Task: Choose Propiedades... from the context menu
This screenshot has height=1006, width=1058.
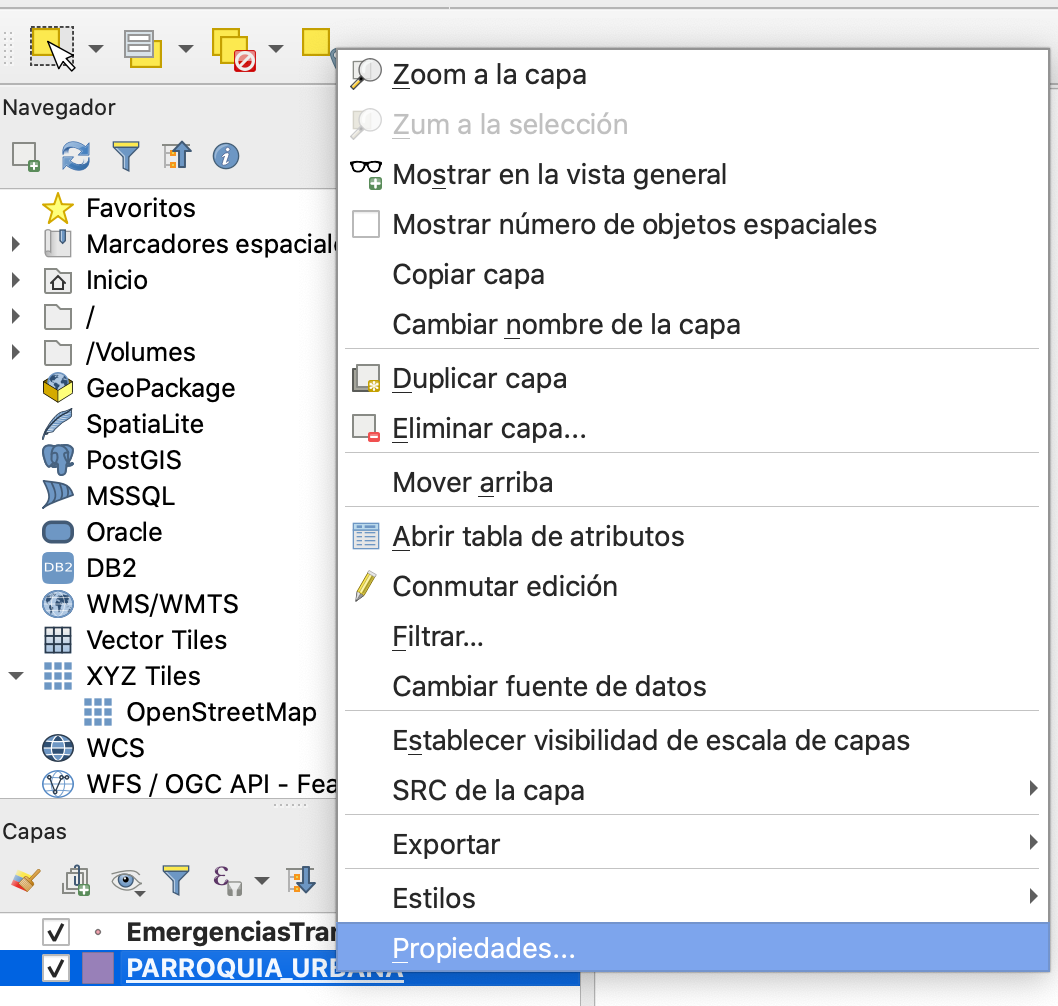Action: click(x=483, y=948)
